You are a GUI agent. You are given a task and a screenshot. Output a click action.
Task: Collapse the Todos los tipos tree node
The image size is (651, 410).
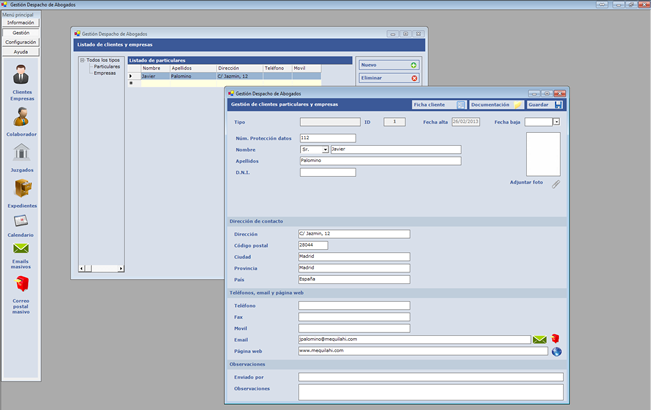click(82, 60)
